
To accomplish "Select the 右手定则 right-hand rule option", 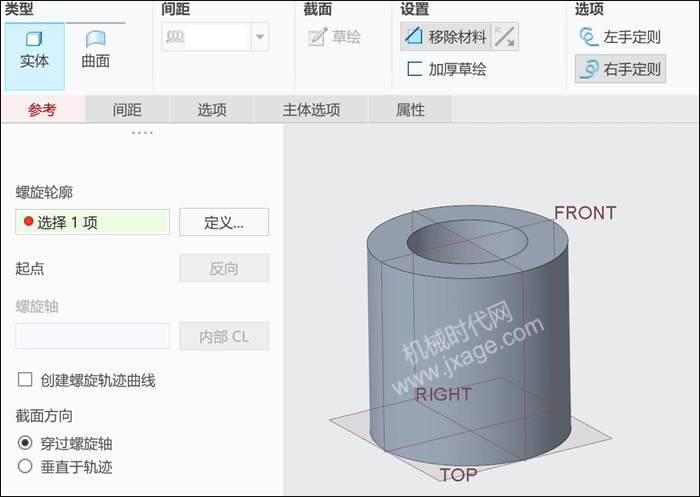I will [x=620, y=69].
